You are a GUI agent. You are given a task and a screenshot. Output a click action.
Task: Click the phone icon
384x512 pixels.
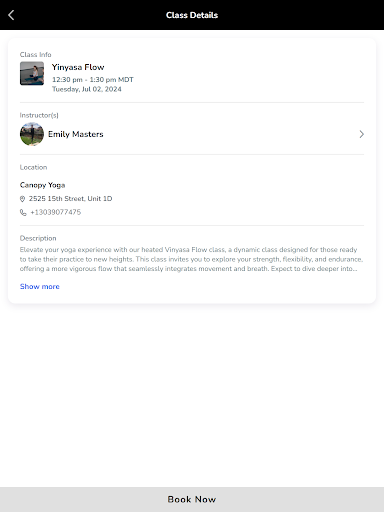coord(23,212)
